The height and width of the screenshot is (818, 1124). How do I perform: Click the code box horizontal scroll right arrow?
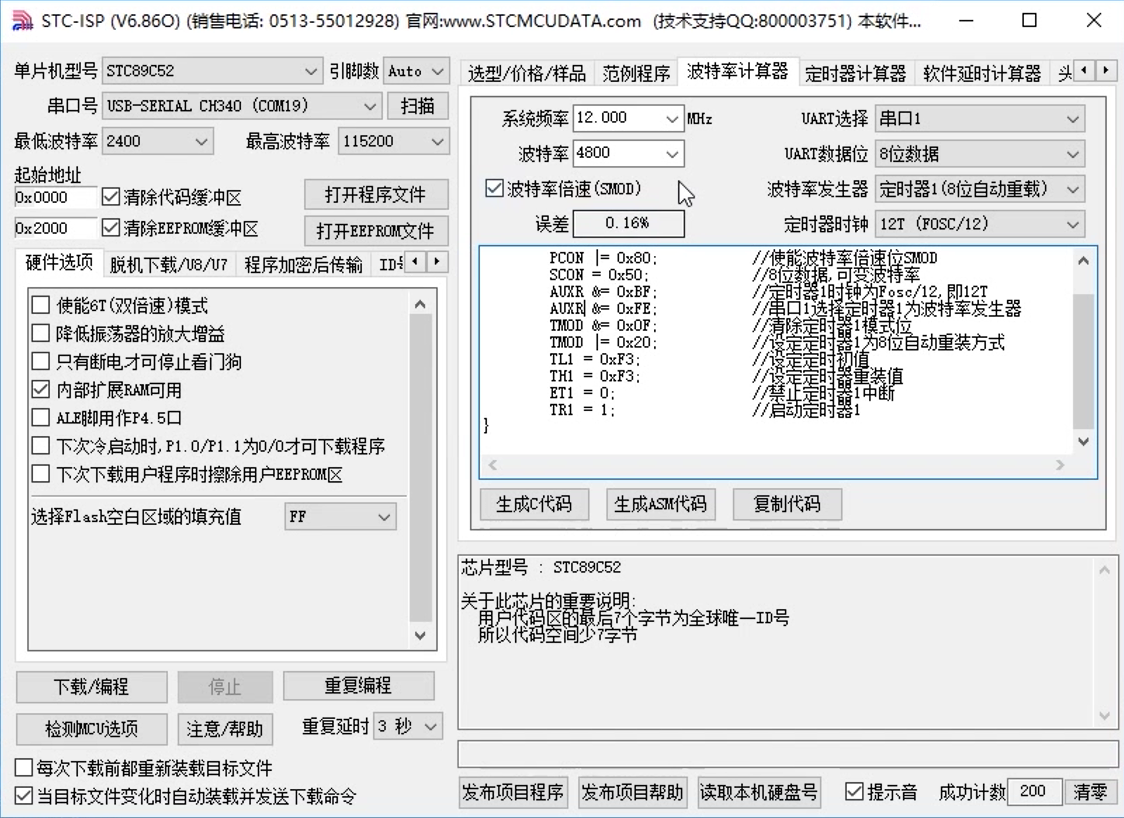pos(1060,465)
